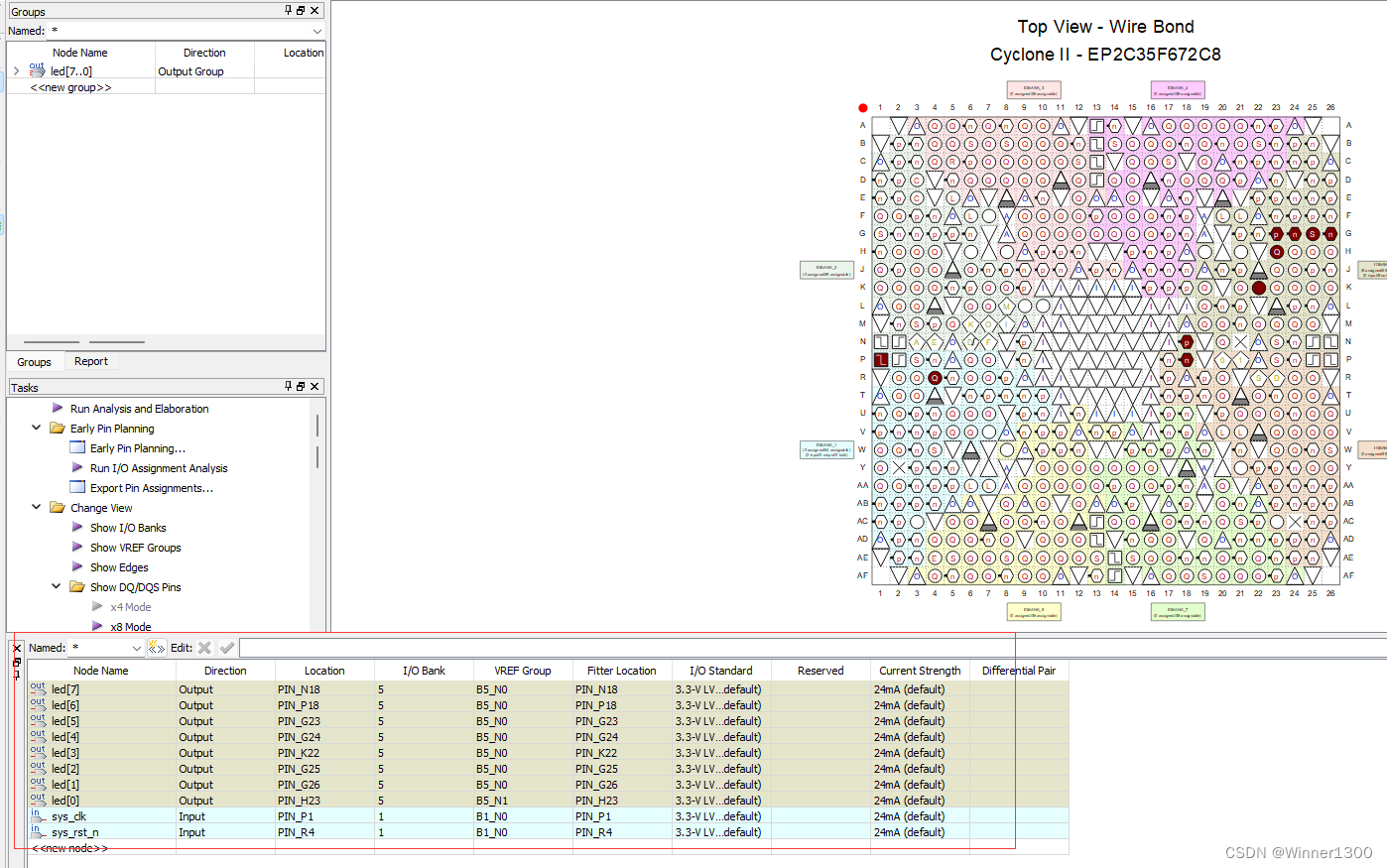Switch to the Report tab
Viewport: 1387px width, 868px height.
click(91, 361)
